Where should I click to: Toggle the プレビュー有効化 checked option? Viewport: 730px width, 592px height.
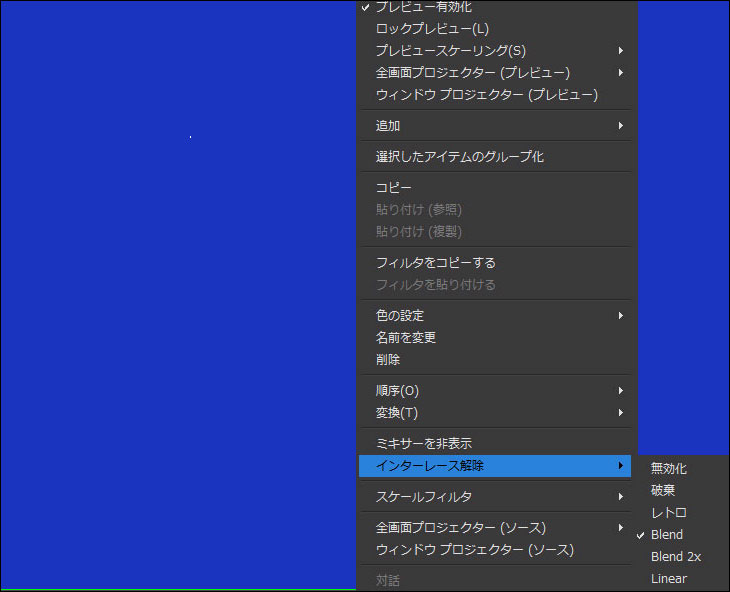[x=423, y=7]
